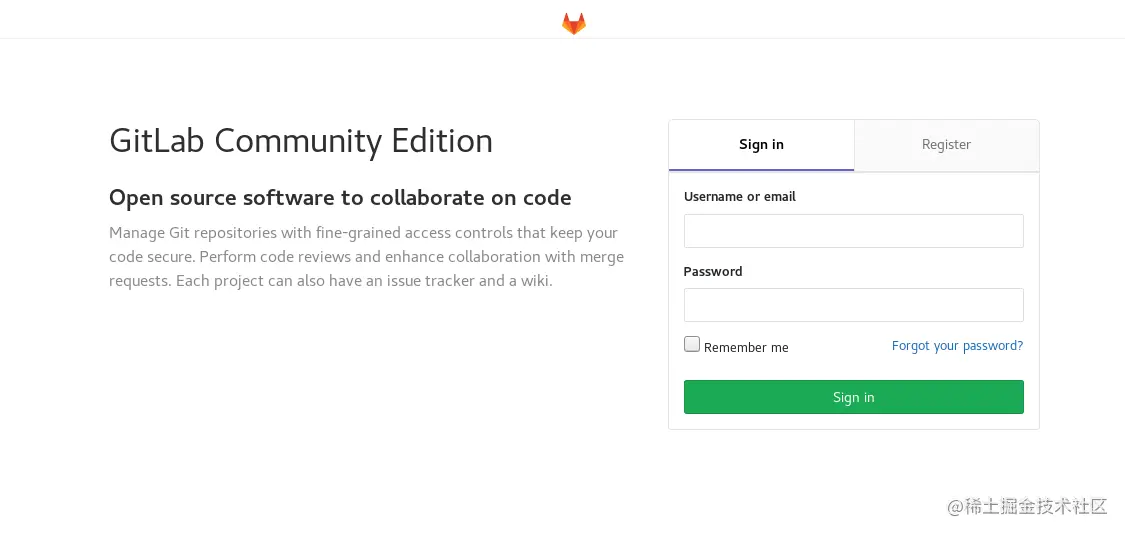Image resolution: width=1125 pixels, height=534 pixels.
Task: Click the 'Username or email' label
Action: (x=740, y=197)
